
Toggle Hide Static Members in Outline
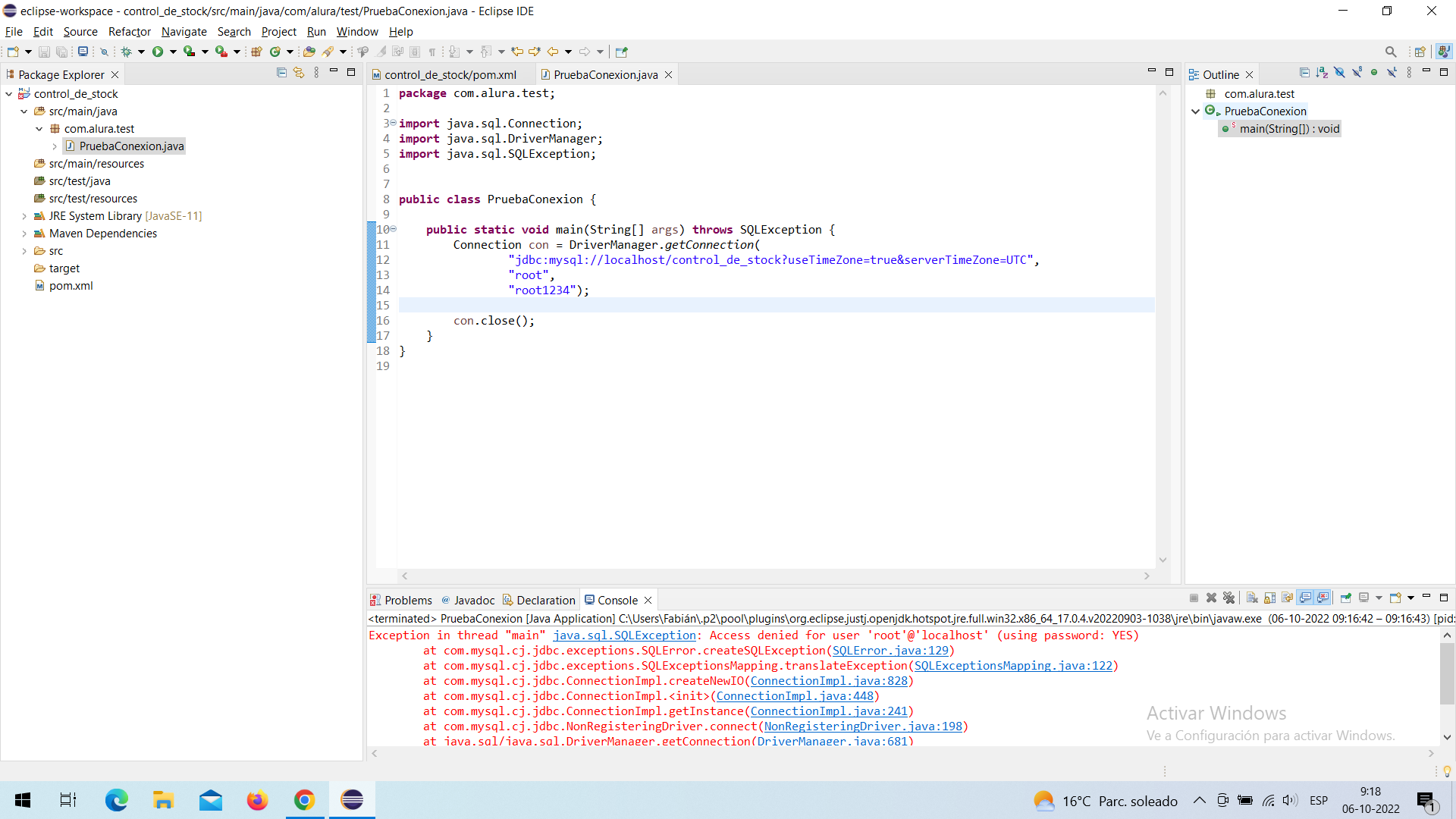1357,73
